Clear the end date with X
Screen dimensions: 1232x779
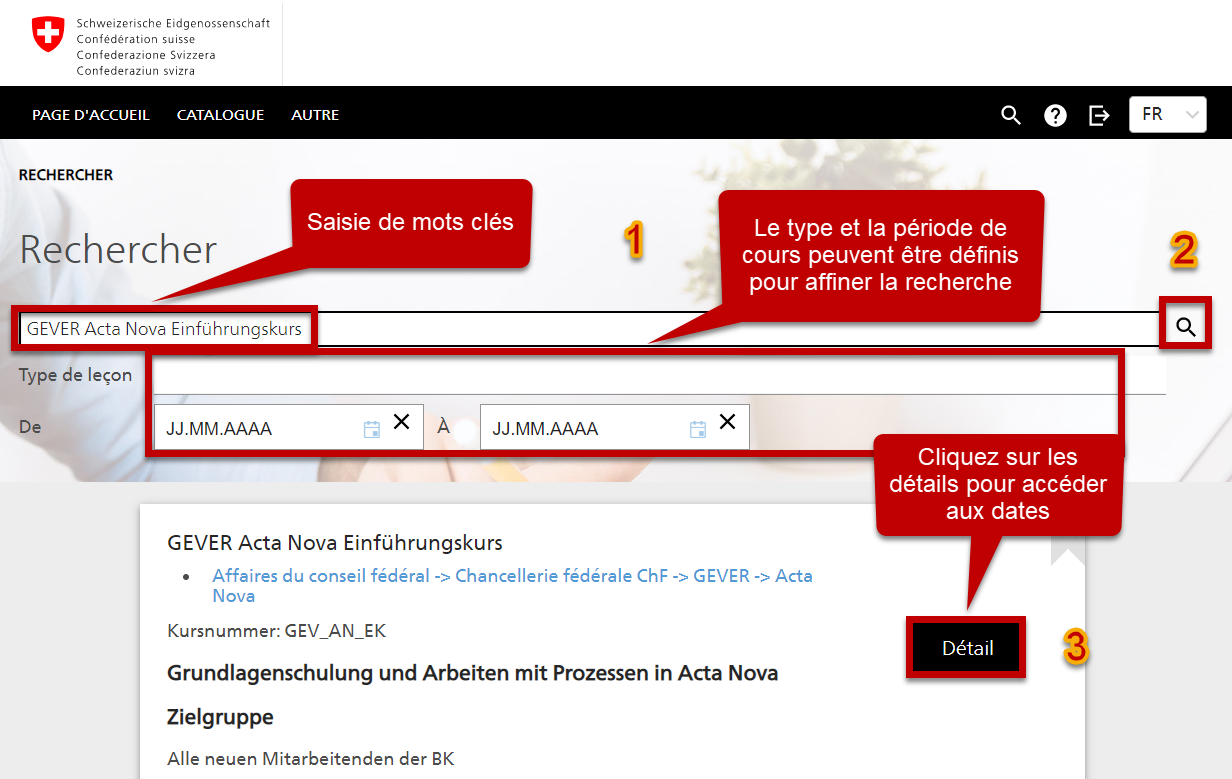click(x=728, y=422)
